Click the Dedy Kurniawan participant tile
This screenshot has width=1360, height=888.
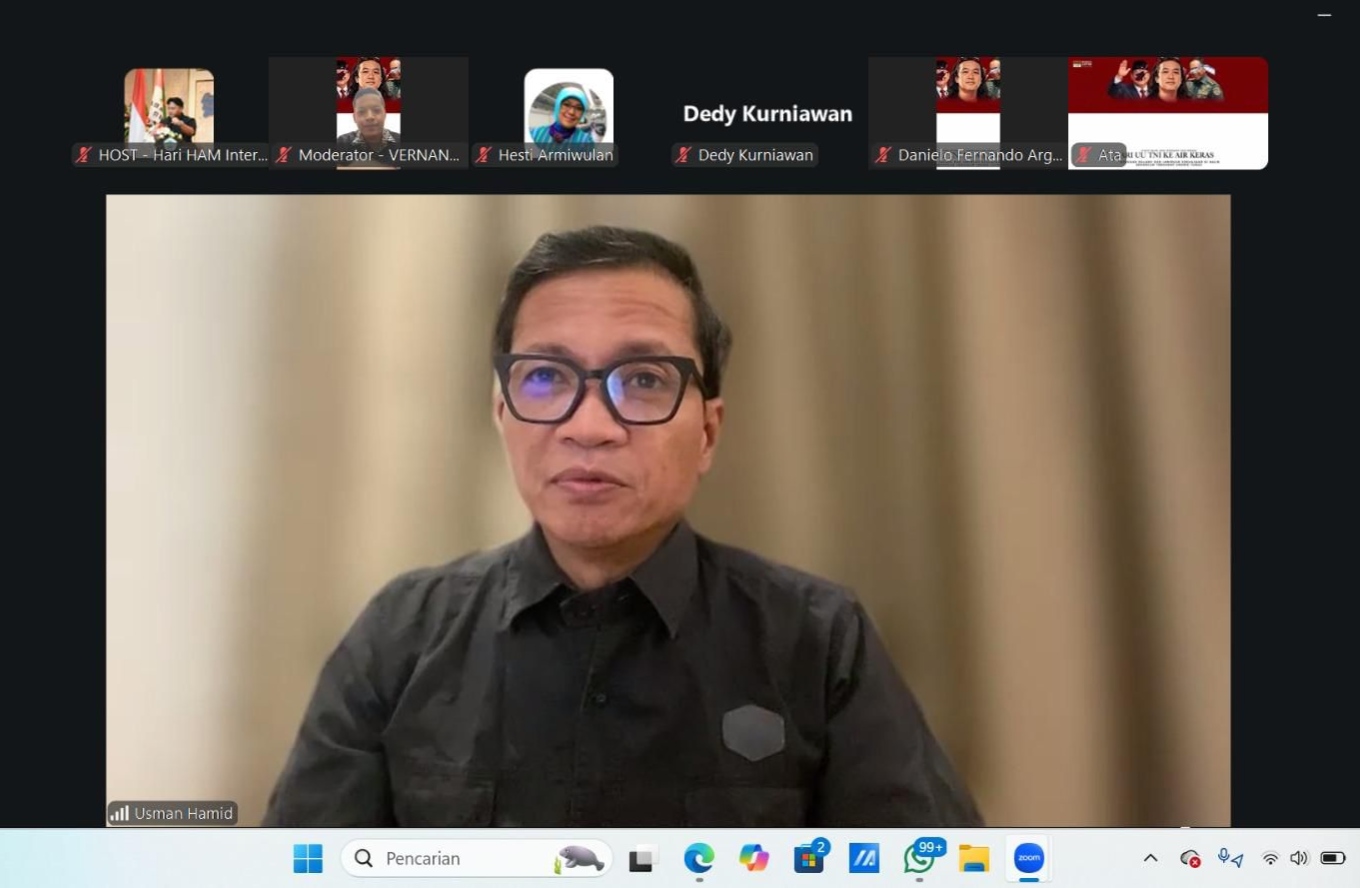tap(768, 113)
